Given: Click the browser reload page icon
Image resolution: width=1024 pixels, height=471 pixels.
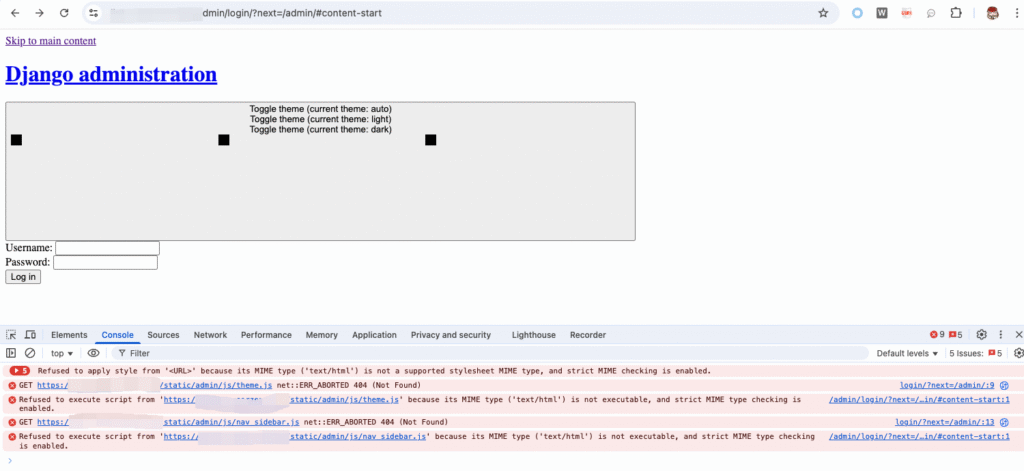Looking at the screenshot, I should point(64,13).
